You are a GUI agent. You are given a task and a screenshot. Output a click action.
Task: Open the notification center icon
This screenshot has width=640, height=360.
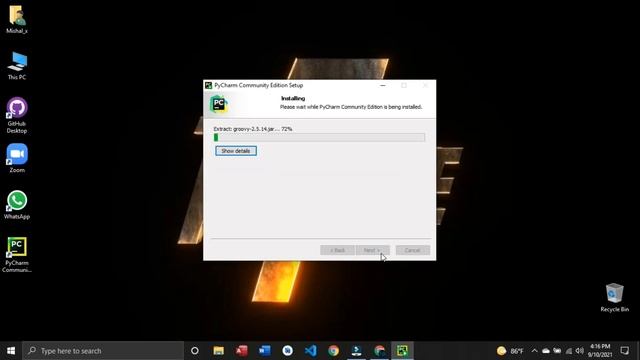click(x=624, y=351)
